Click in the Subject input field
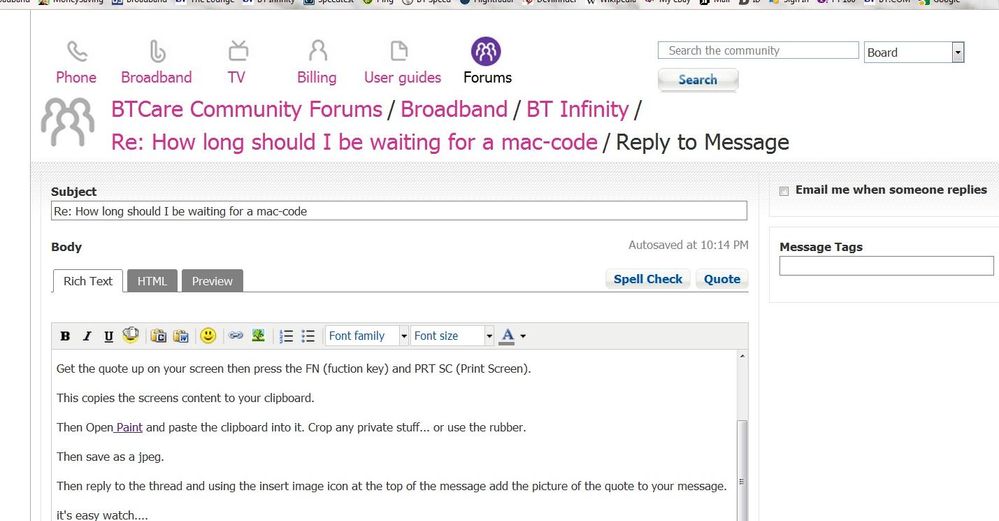This screenshot has height=521, width=999. [399, 211]
